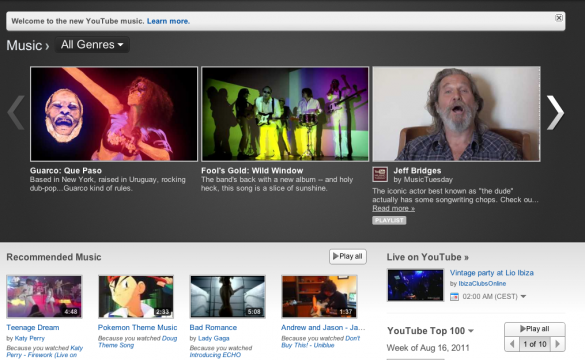
Task: Open the Katy Perry artist link under Teenage Dream
Action: 29,338
